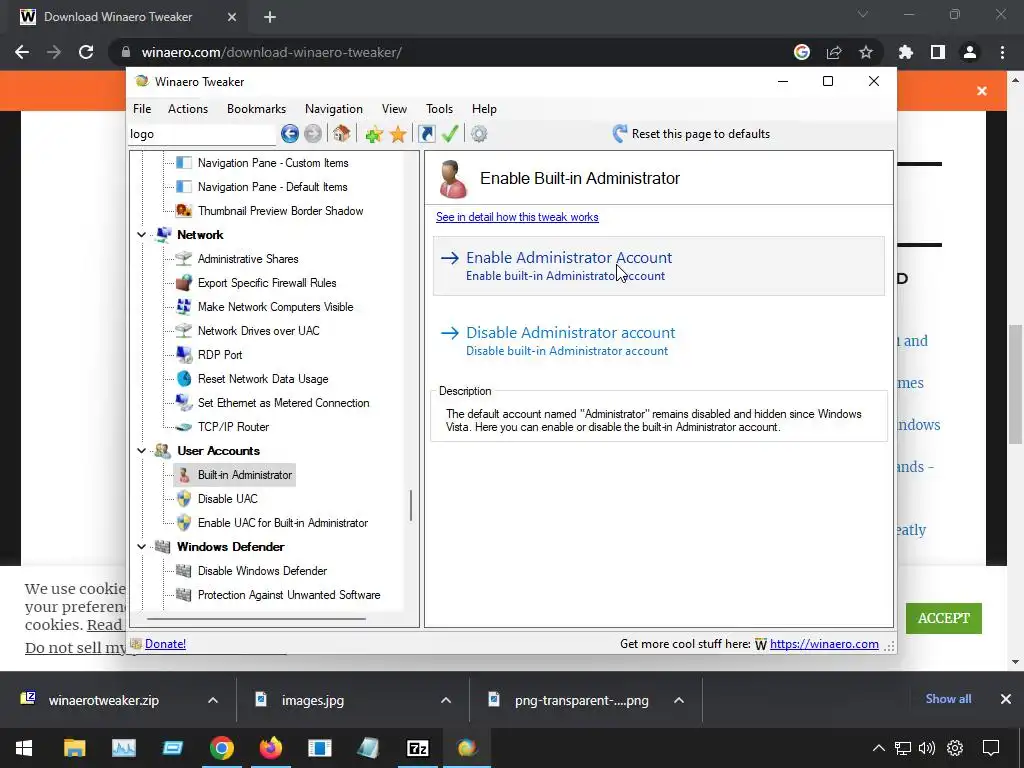Open bookmarks with the yellow star icon
1024x768 pixels.
coord(398,135)
